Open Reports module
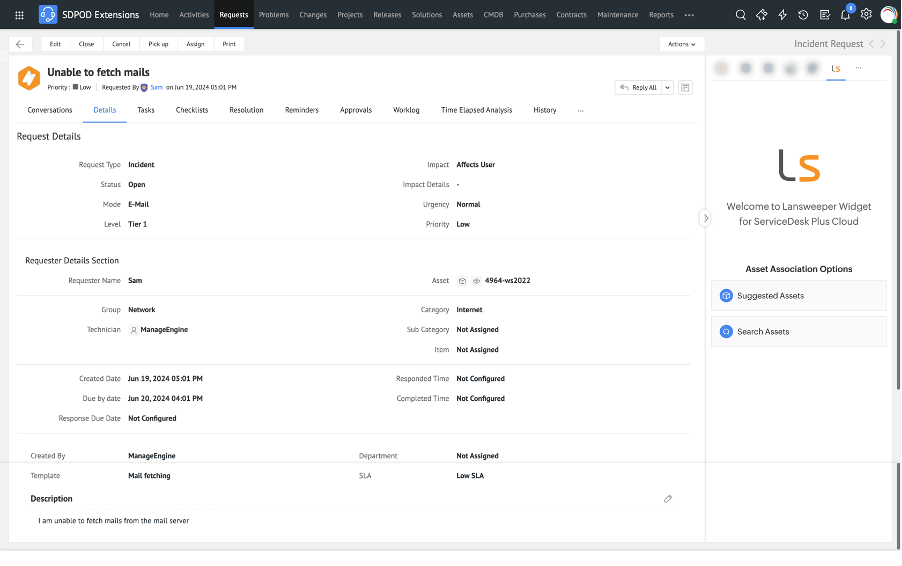 click(661, 15)
